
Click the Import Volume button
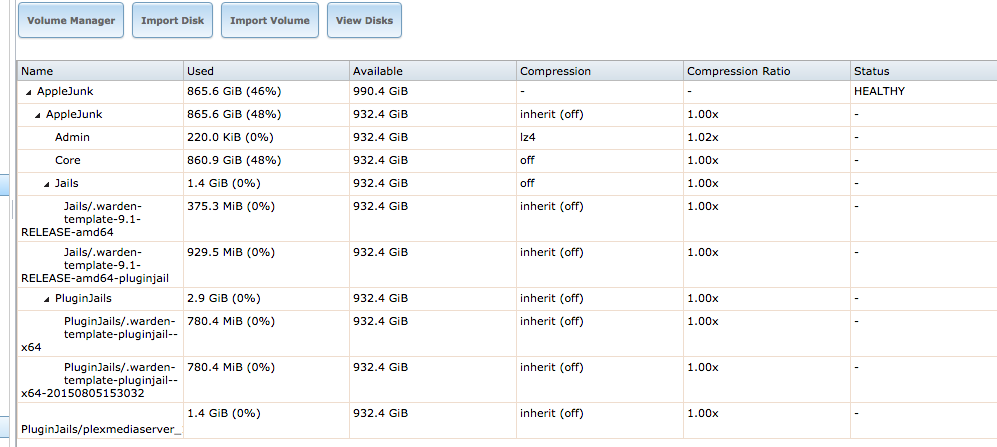pos(270,20)
